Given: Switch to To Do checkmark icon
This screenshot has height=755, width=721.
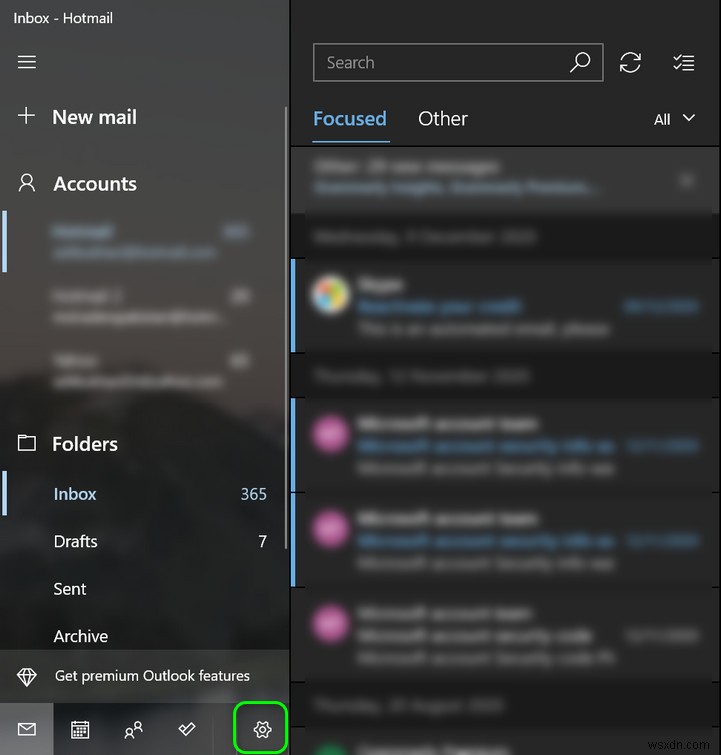Looking at the screenshot, I should [x=187, y=729].
